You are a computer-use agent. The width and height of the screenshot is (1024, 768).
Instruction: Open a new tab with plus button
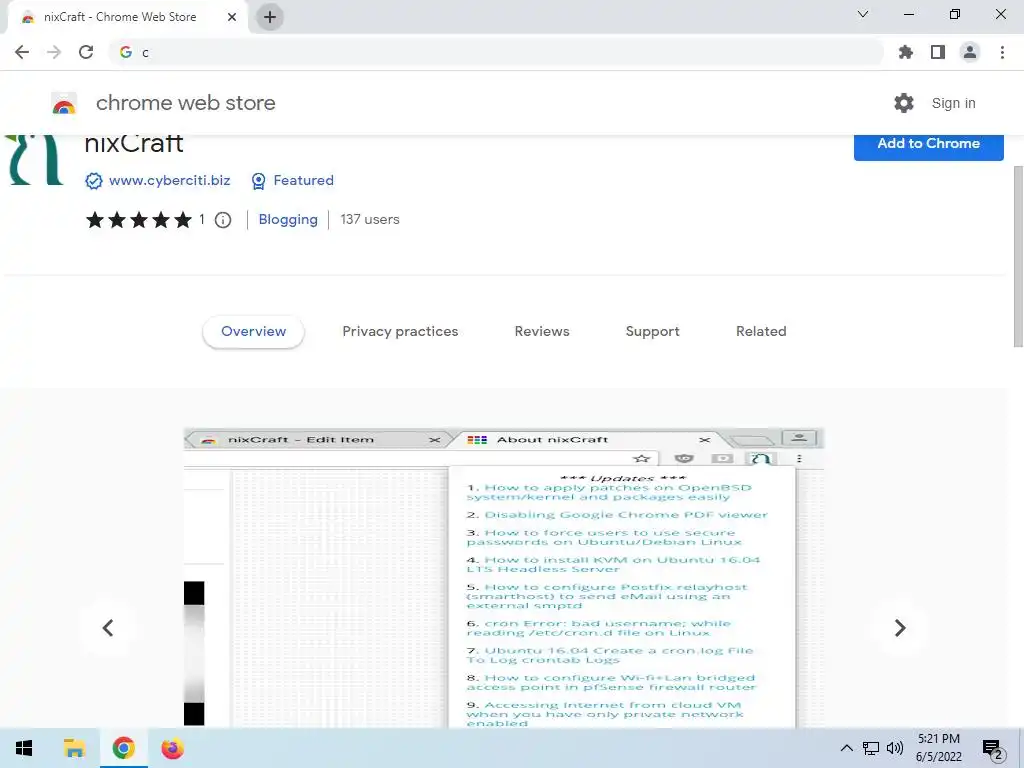pyautogui.click(x=270, y=17)
